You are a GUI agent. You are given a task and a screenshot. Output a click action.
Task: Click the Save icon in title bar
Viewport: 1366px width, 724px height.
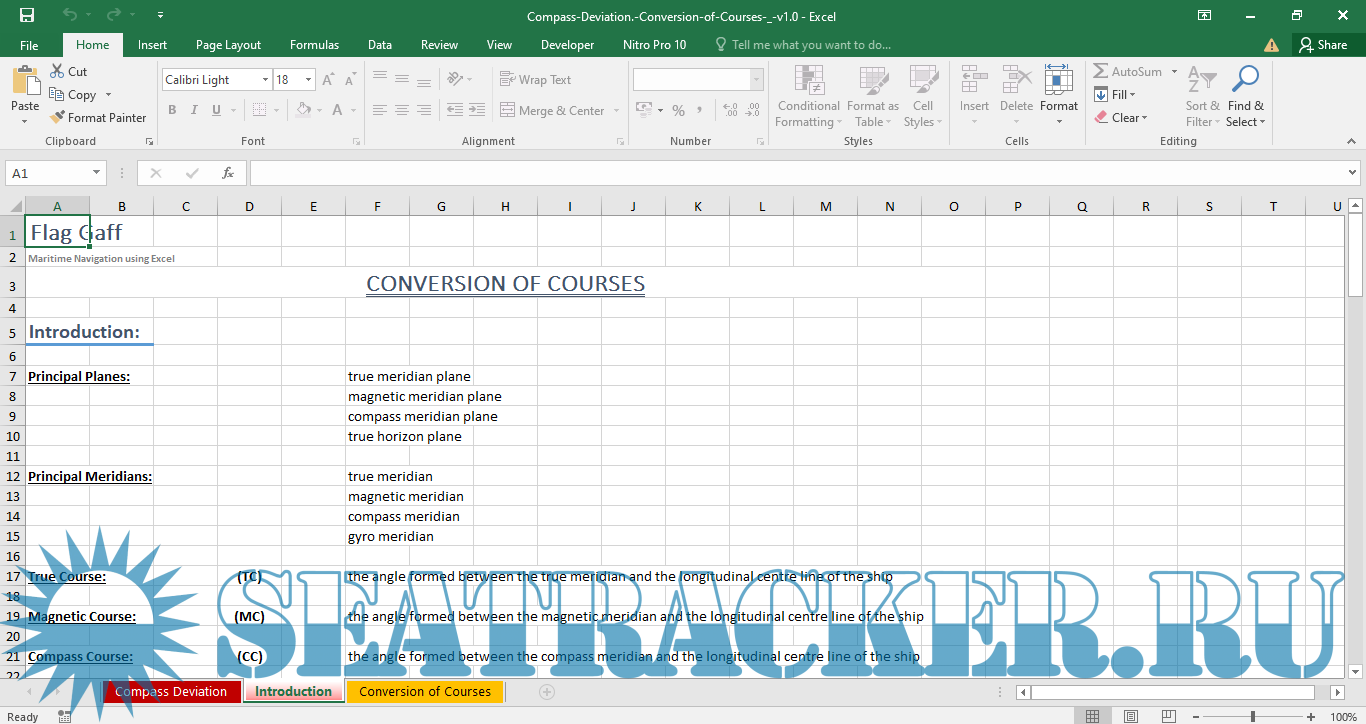point(27,16)
